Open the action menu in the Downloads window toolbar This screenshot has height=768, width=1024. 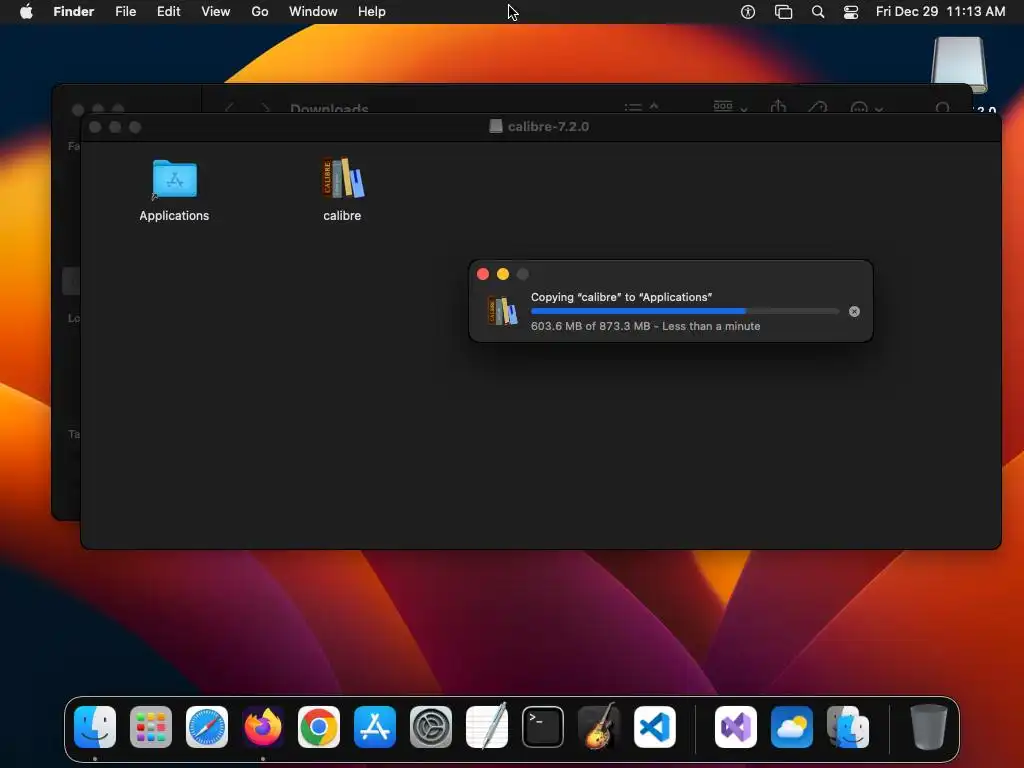[867, 108]
